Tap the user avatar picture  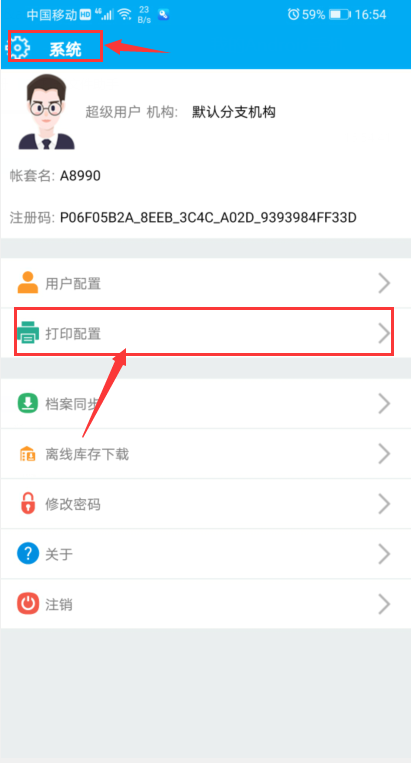pyautogui.click(x=46, y=112)
